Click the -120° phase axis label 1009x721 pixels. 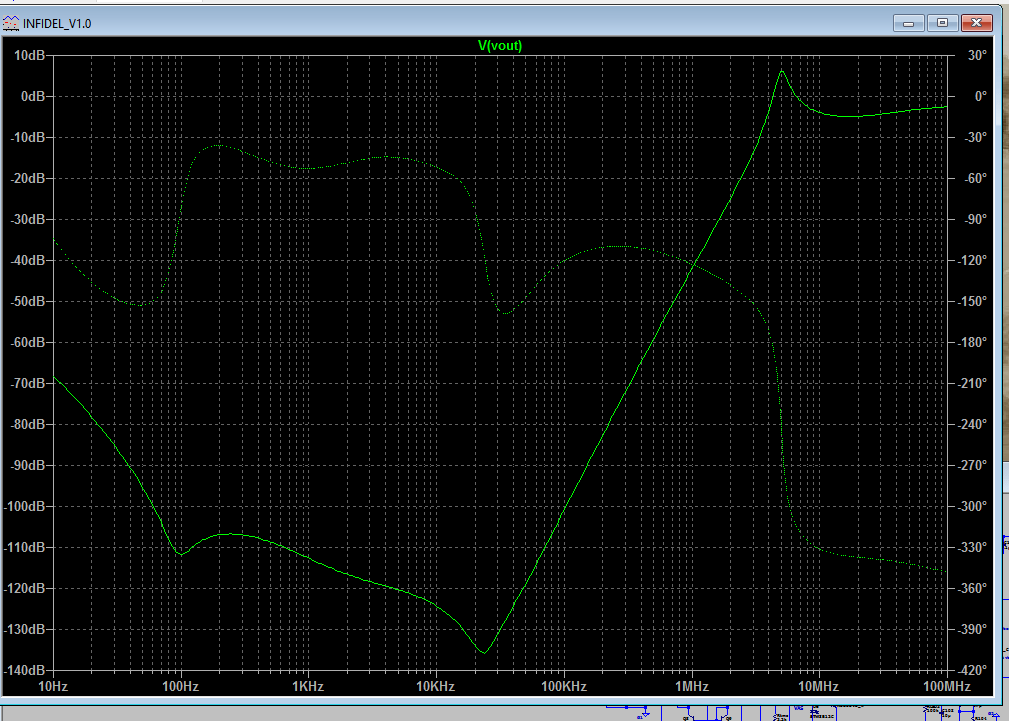pyautogui.click(x=972, y=260)
